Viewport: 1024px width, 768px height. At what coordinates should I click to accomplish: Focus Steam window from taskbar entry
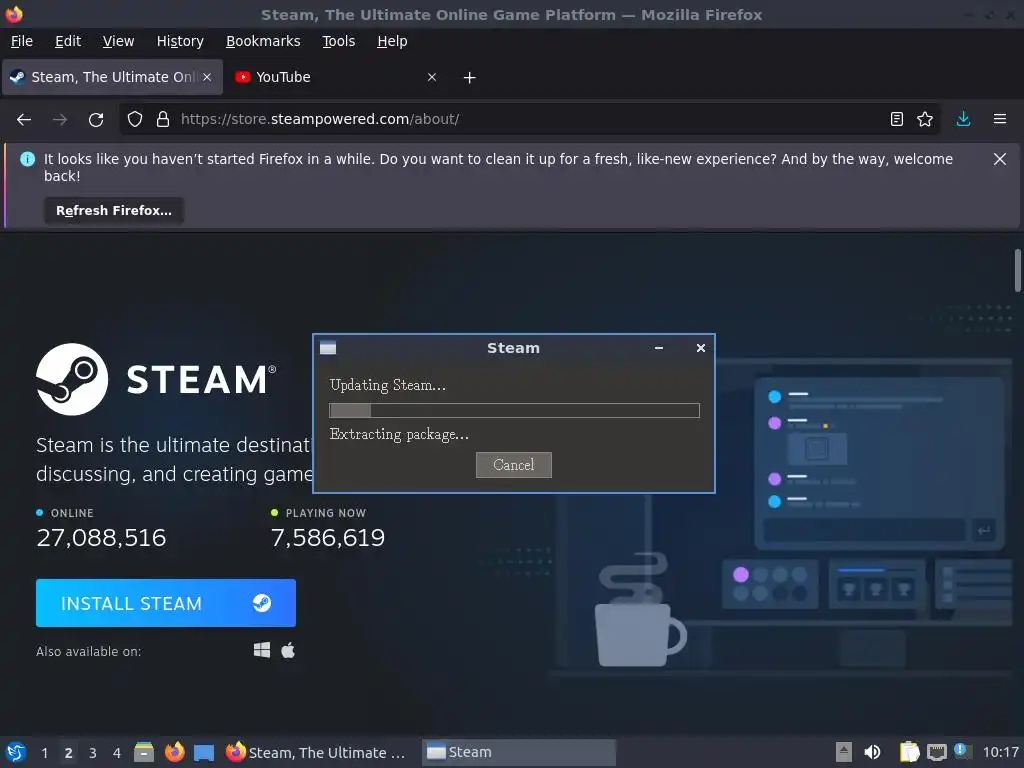point(519,752)
